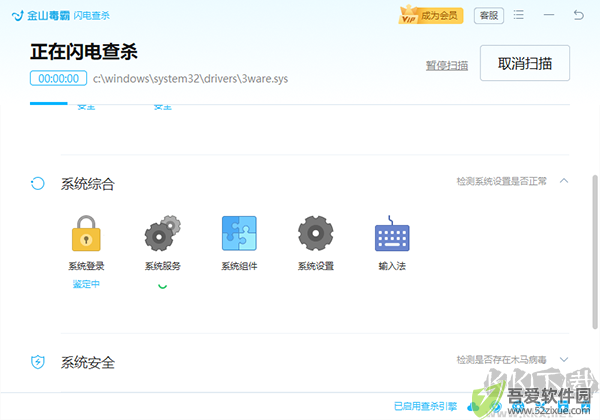Minimize the 金山毒霸 window

click(549, 15)
